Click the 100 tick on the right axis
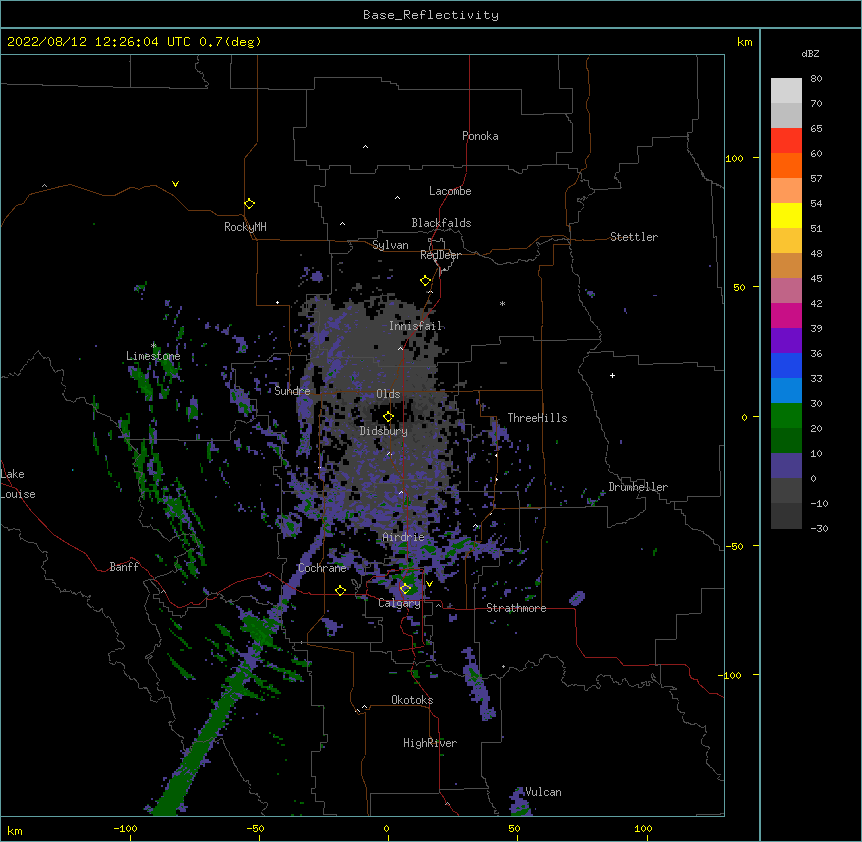Image resolution: width=862 pixels, height=842 pixels. [x=734, y=158]
